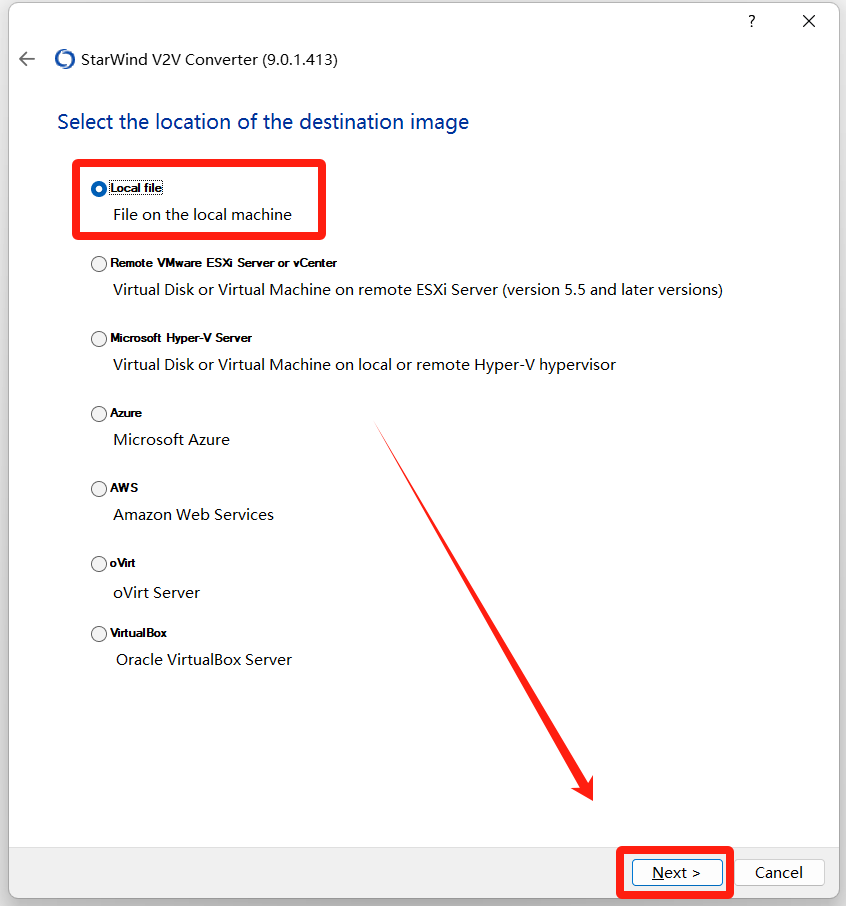
Task: Open help with the question mark icon
Action: (751, 21)
